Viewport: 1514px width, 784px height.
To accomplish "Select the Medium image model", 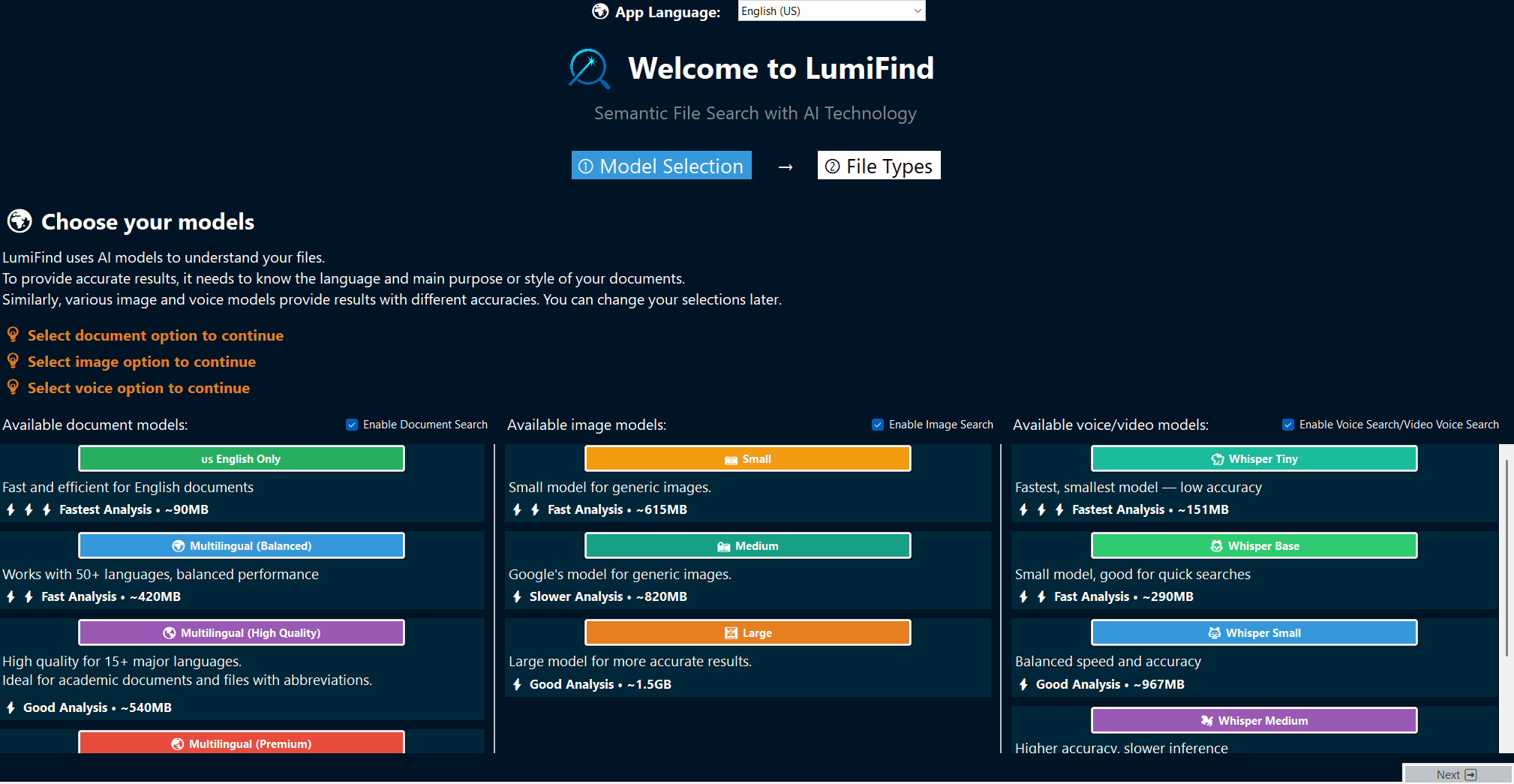I will point(748,545).
